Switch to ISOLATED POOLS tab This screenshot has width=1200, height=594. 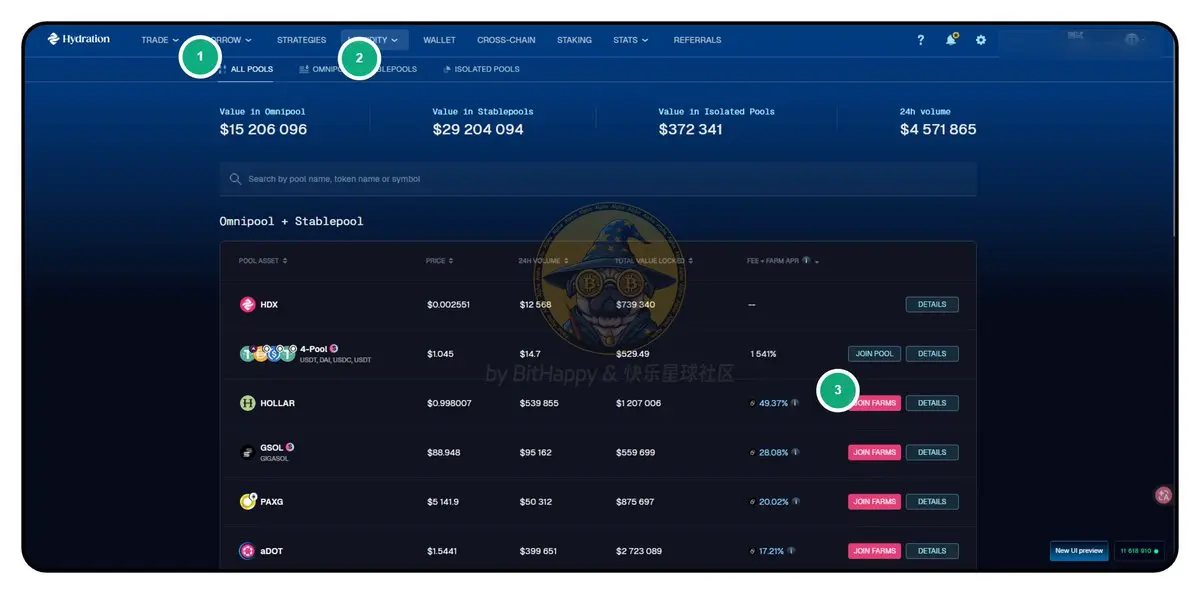481,69
